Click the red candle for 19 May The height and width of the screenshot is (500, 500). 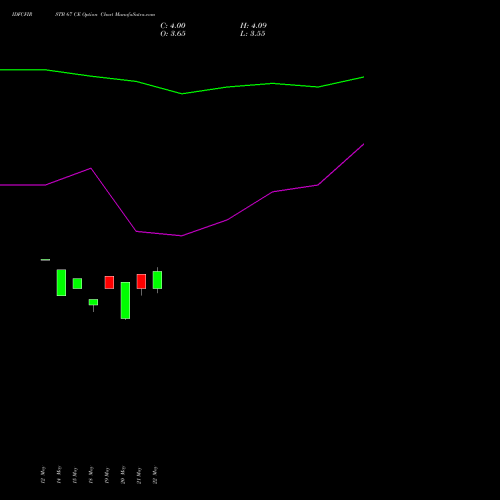tap(109, 282)
